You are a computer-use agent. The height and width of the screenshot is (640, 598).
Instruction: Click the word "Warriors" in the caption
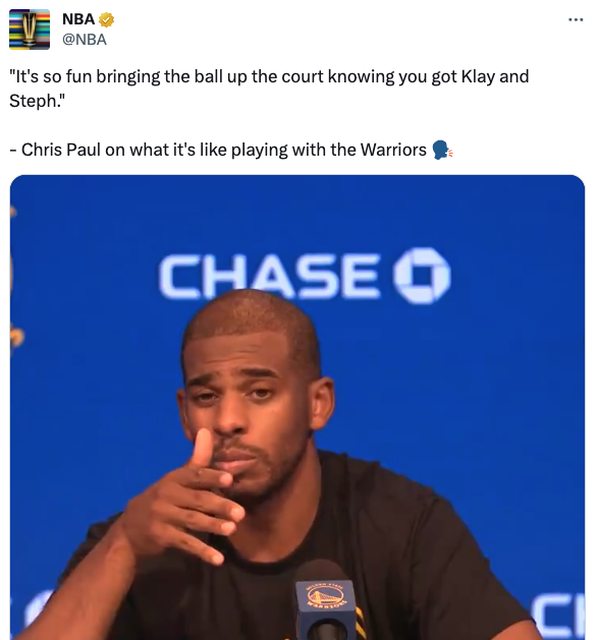click(393, 150)
